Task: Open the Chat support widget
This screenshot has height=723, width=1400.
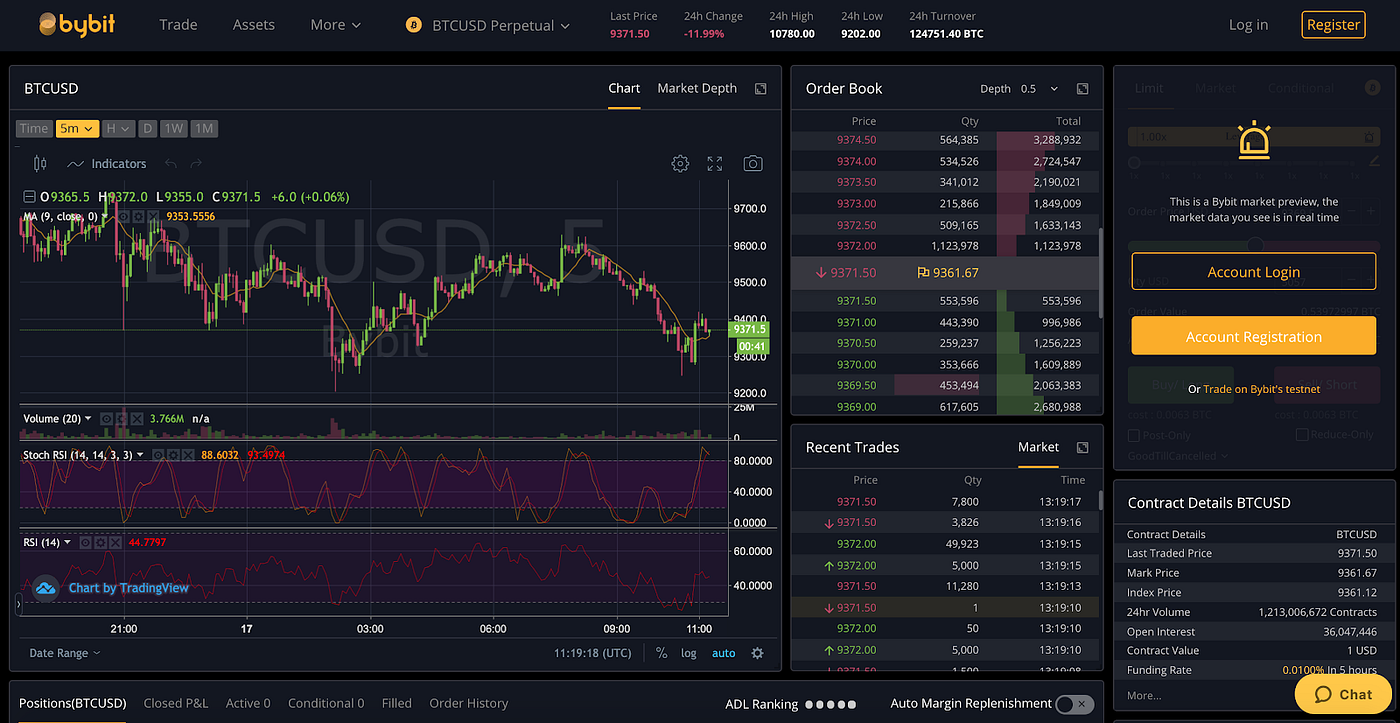Action: (x=1343, y=694)
